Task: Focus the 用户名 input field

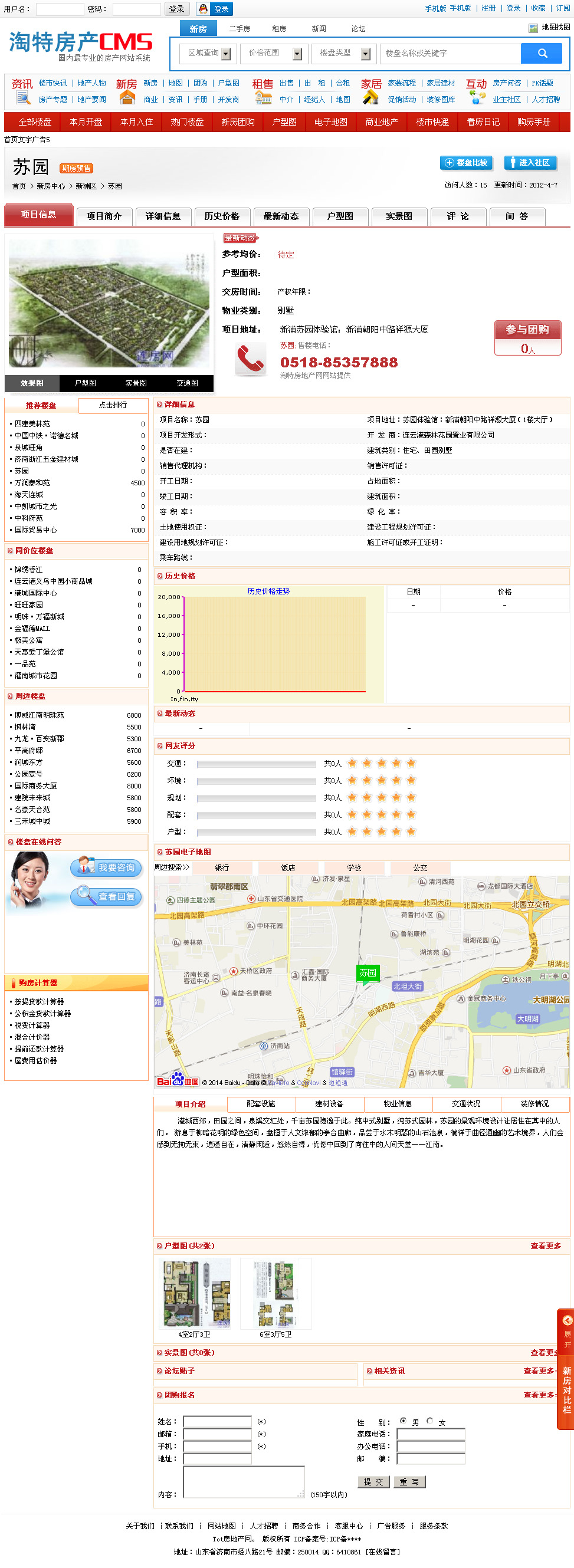Action: [60, 9]
